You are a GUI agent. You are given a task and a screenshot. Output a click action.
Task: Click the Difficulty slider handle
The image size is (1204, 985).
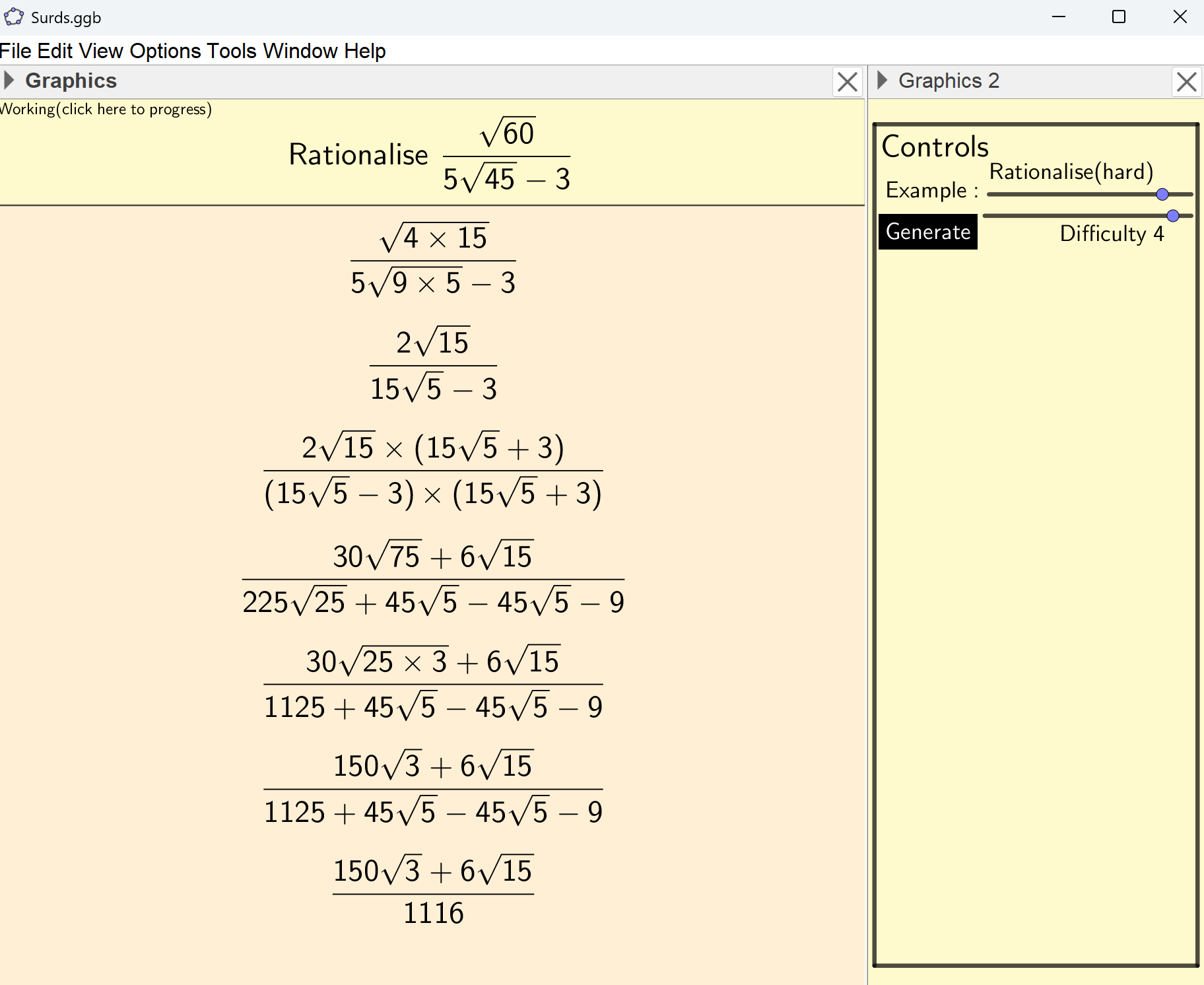[1173, 216]
